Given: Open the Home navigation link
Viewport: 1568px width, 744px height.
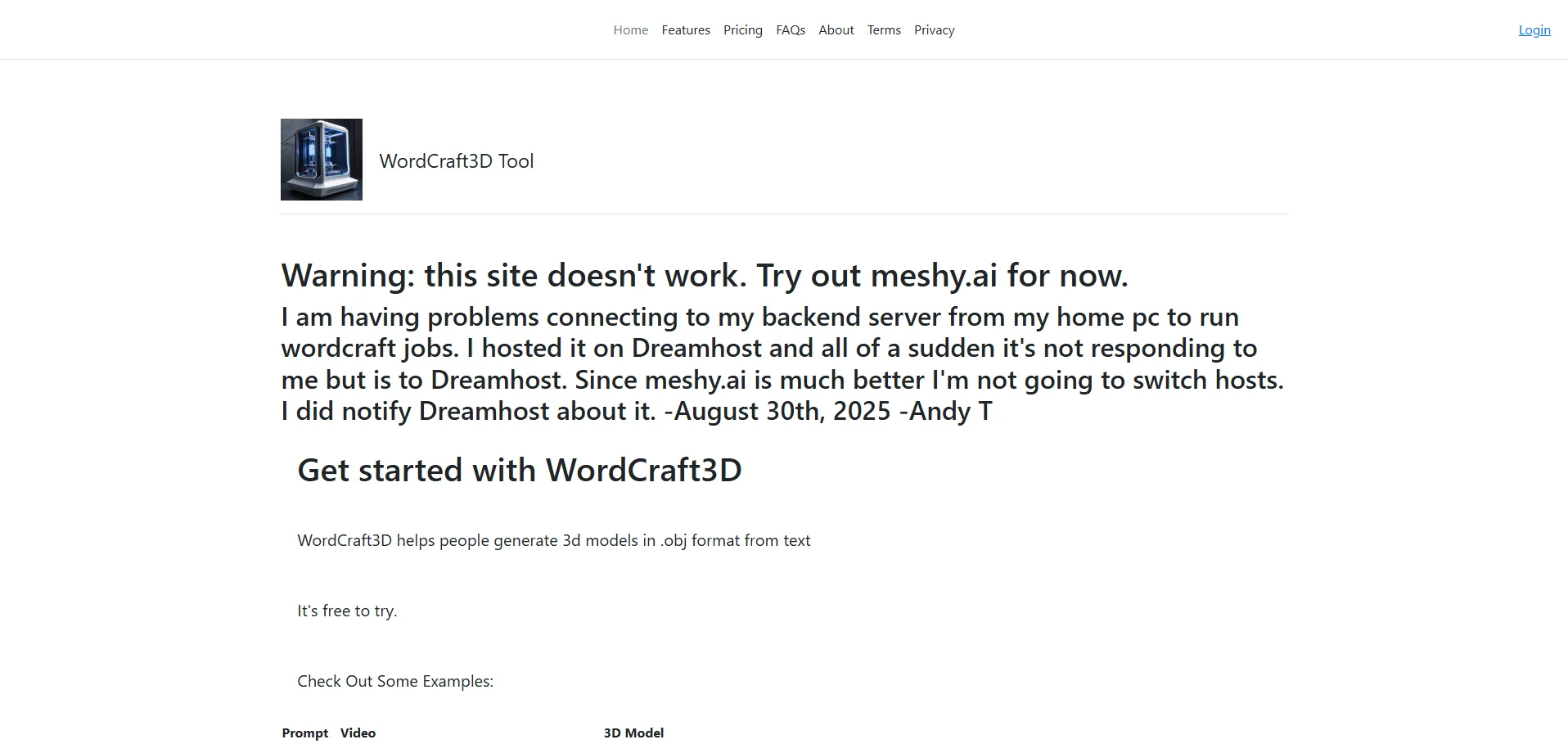Looking at the screenshot, I should 630,30.
